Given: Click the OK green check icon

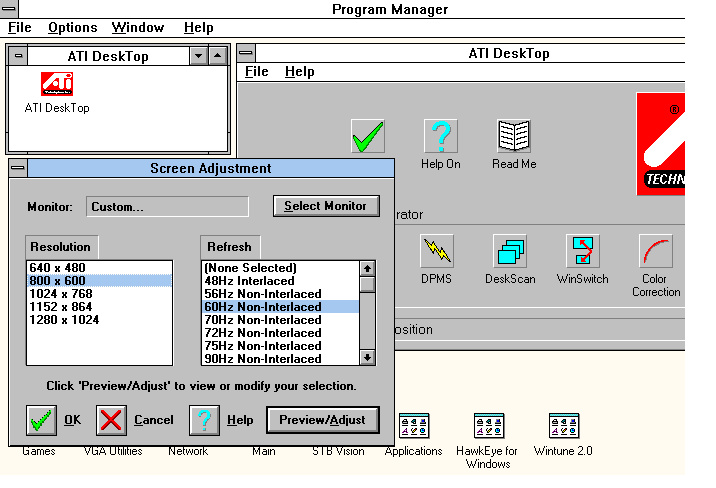Looking at the screenshot, I should 42,420.
